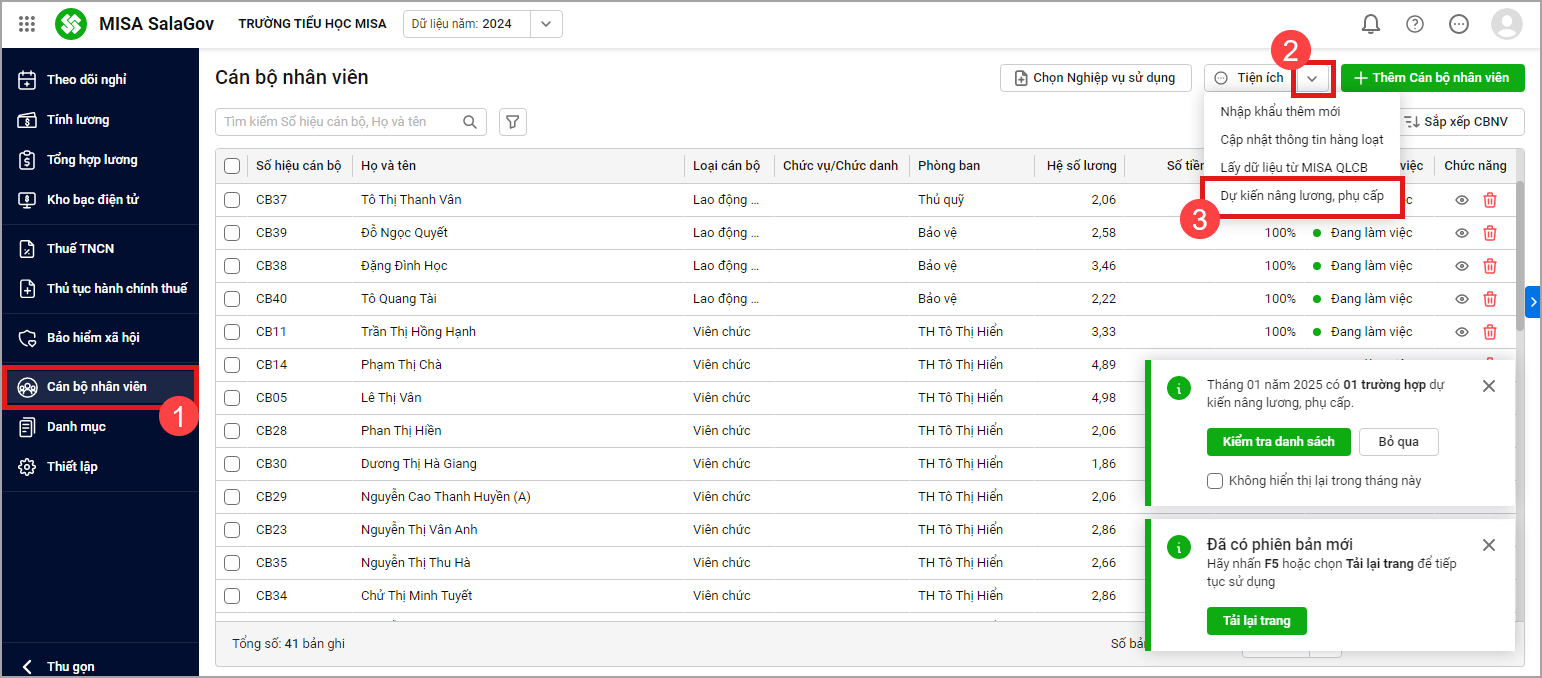
Task: Click the search magnifier icon
Action: pos(470,122)
